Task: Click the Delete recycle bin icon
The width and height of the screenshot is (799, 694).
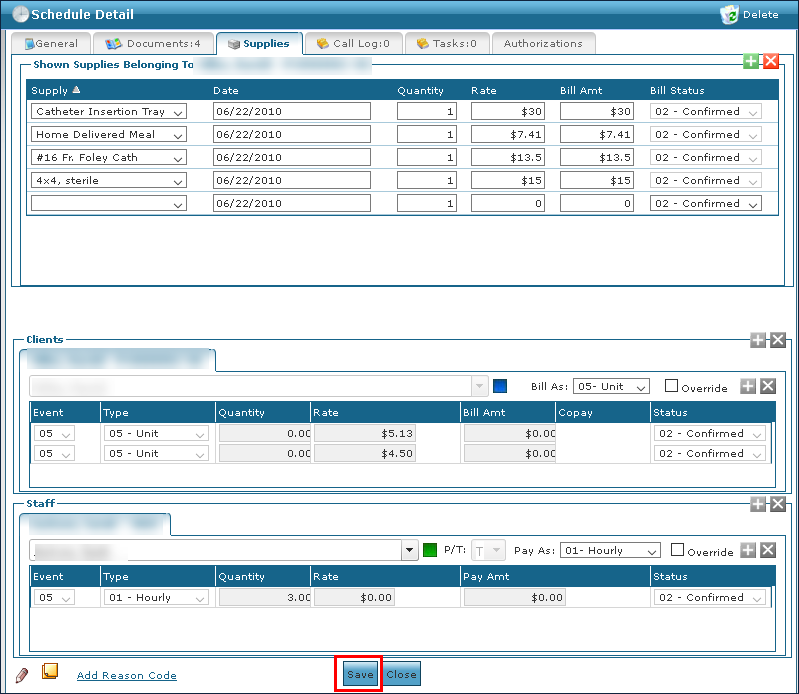Action: point(728,15)
